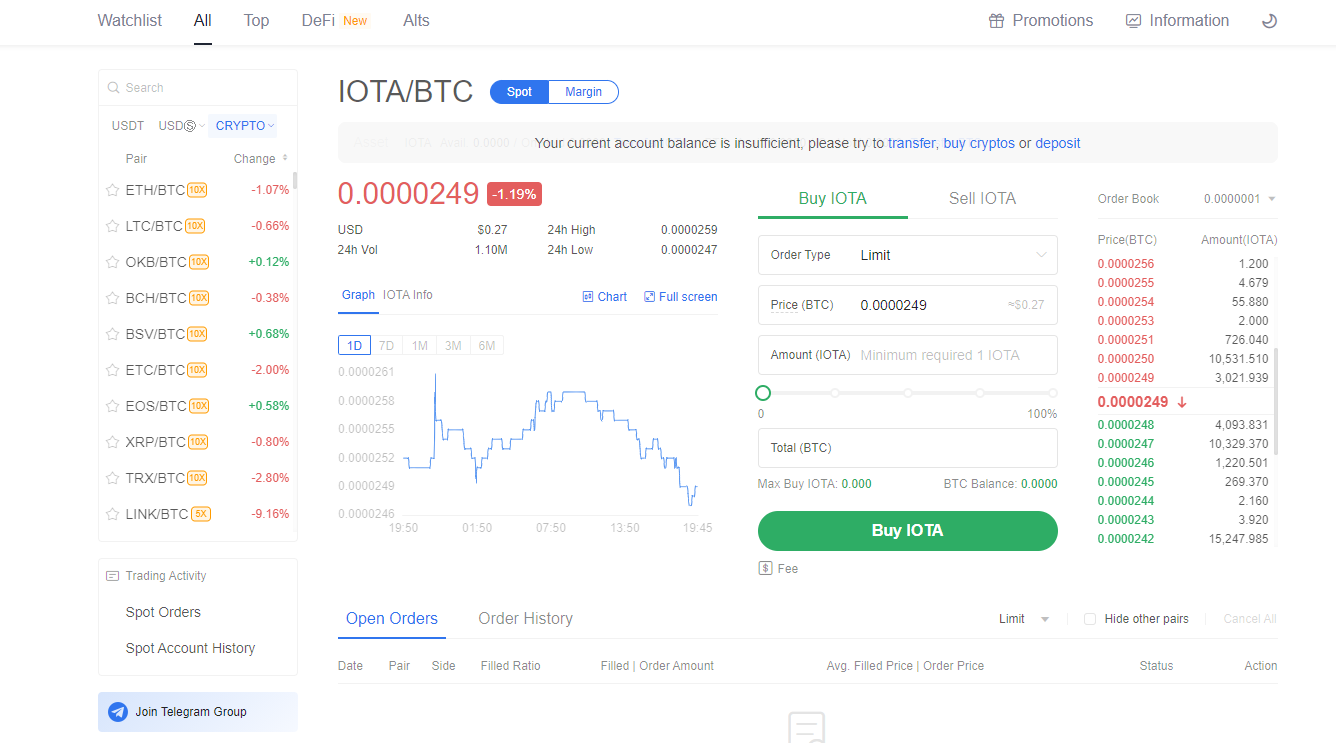The width and height of the screenshot is (1336, 743).
Task: Click Join Telegram Group button
Action: 198,712
